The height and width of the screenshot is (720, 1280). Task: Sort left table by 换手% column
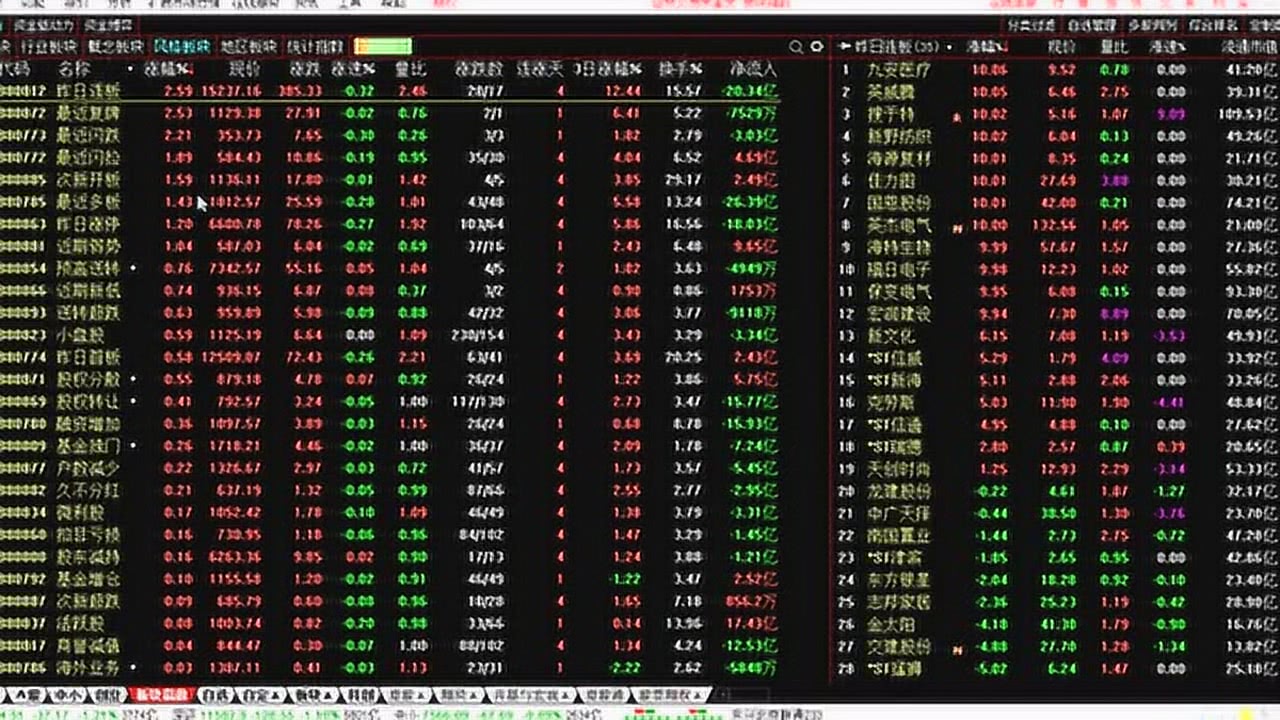click(x=681, y=70)
